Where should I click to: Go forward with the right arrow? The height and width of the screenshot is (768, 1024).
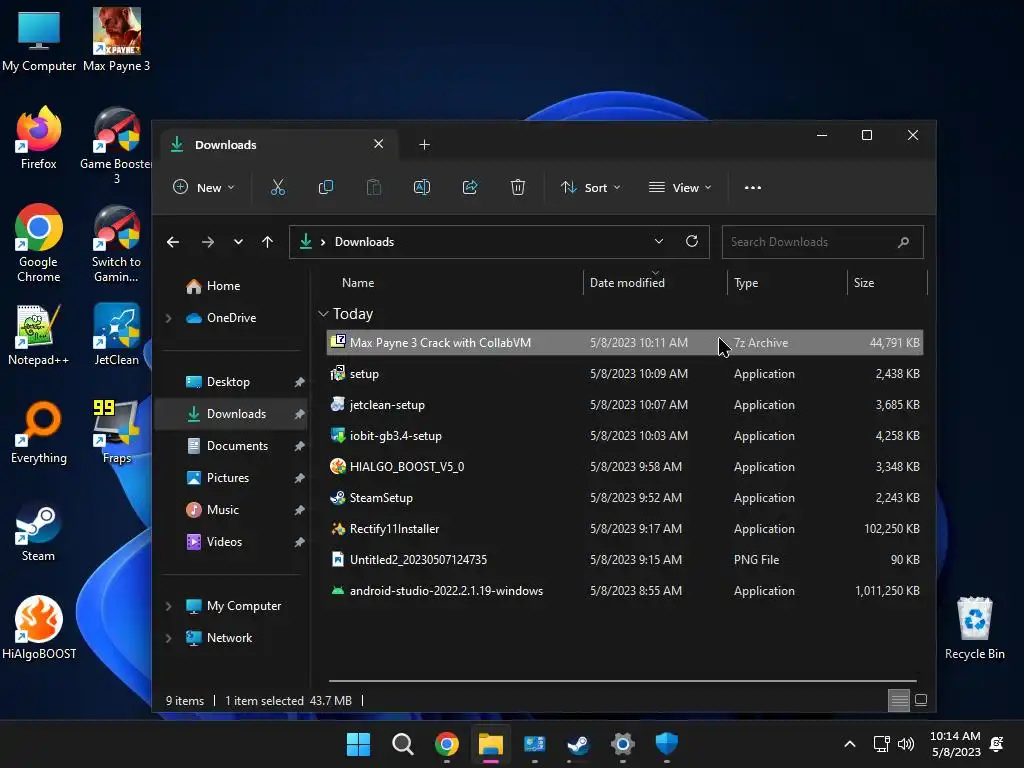click(208, 242)
